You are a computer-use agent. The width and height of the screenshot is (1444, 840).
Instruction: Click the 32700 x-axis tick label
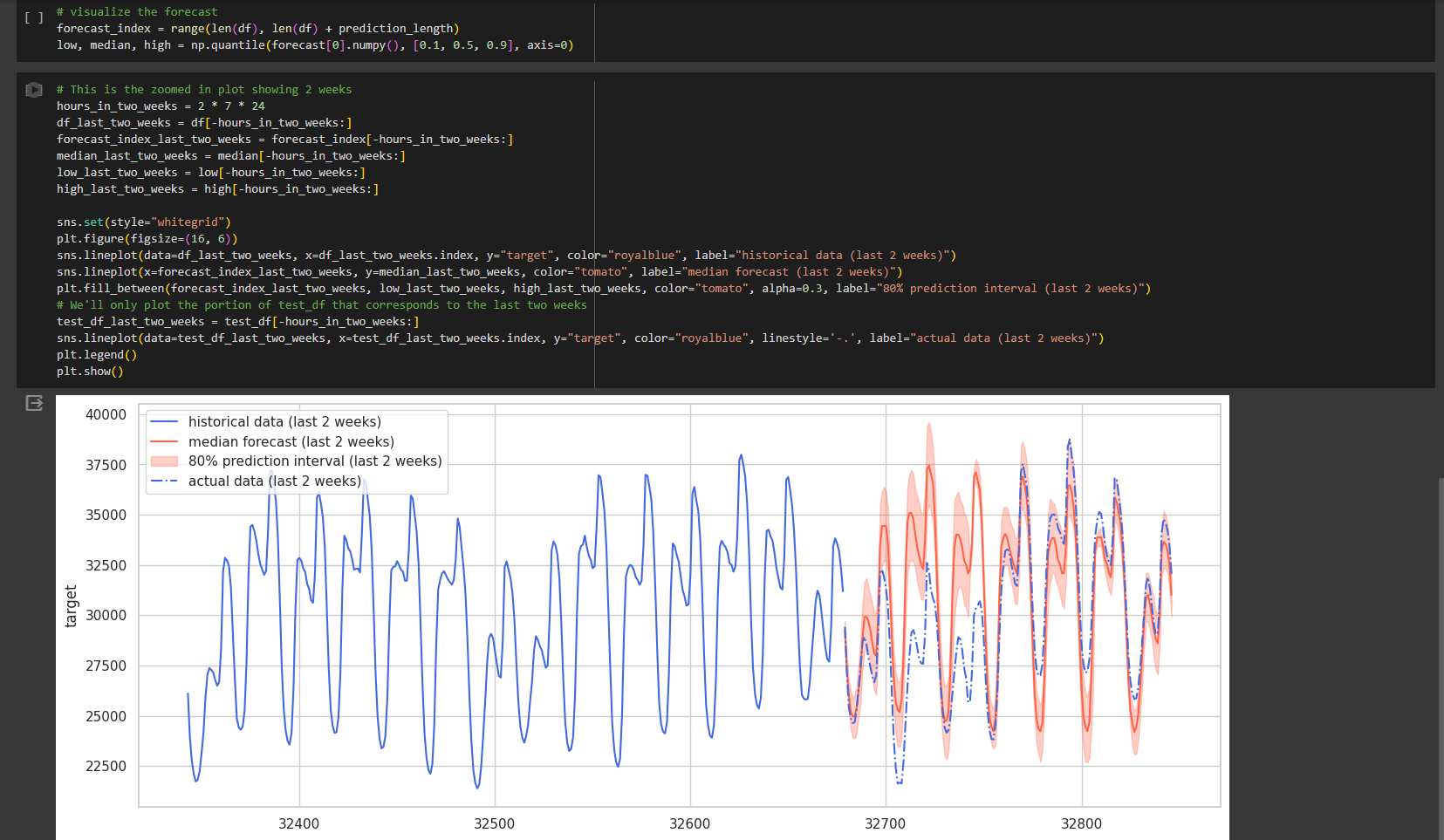(x=886, y=823)
